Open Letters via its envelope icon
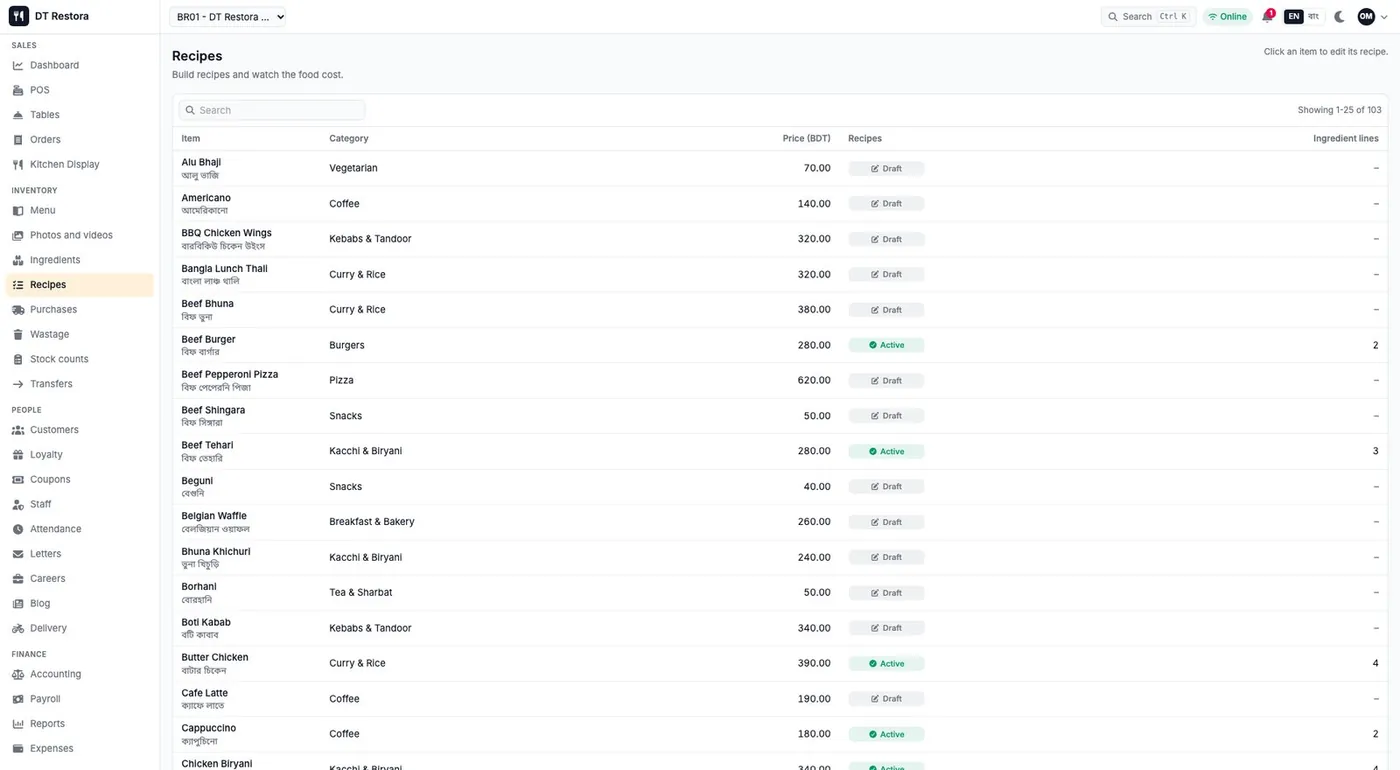The height and width of the screenshot is (770, 1400). (18, 554)
